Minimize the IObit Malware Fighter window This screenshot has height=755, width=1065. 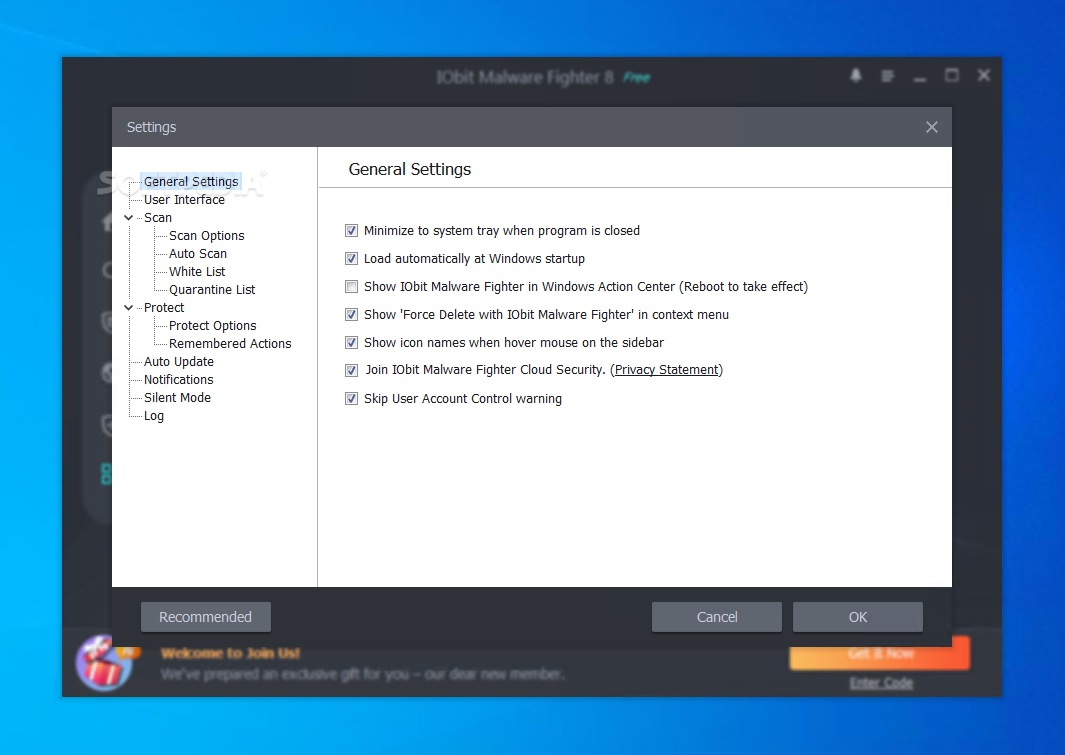point(920,79)
